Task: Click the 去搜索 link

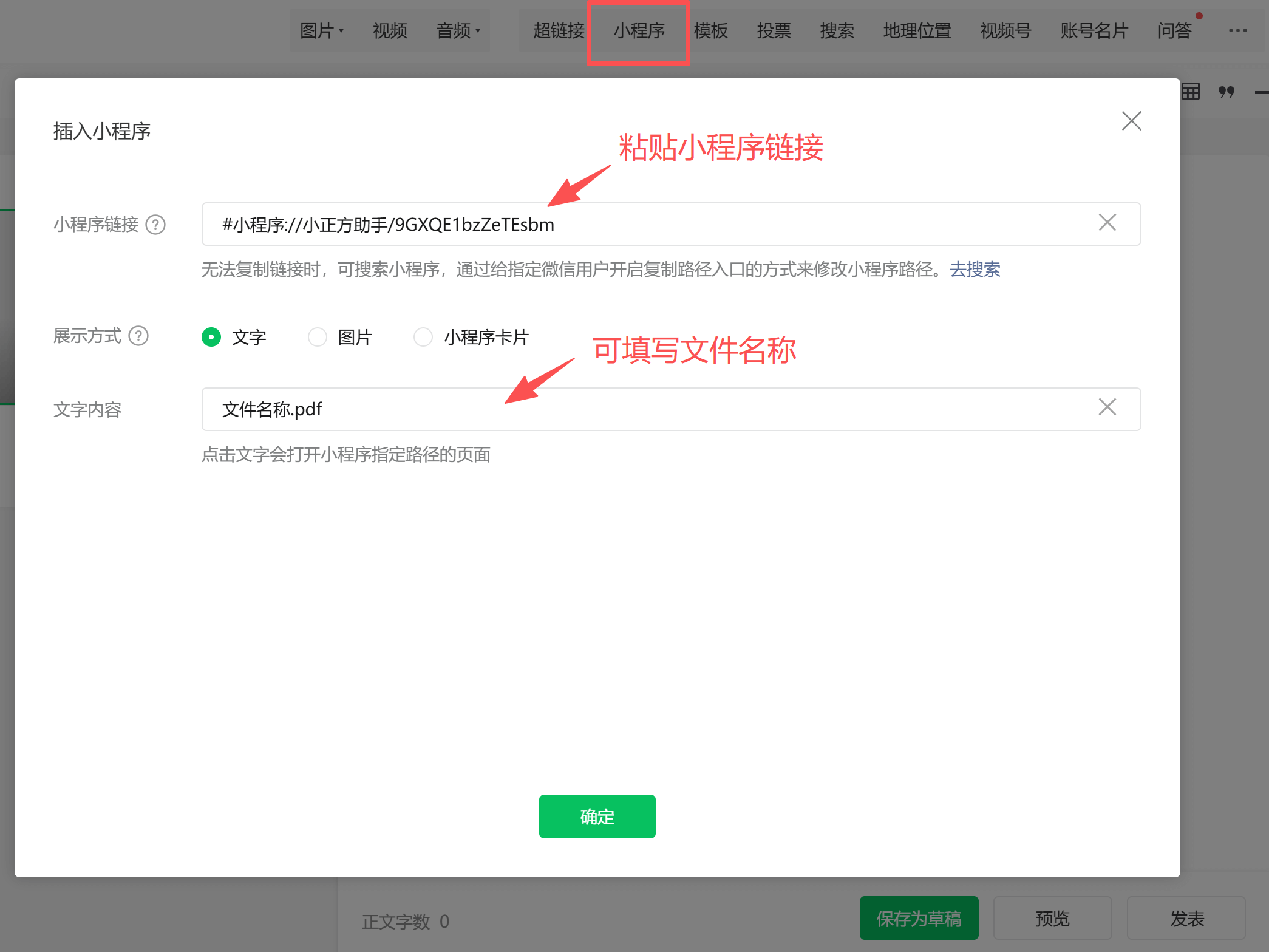Action: pyautogui.click(x=975, y=269)
